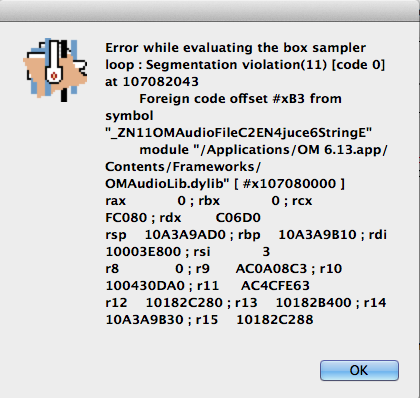
Task: Click the 'Contents/Frameworks/' path text
Action: coord(183,167)
